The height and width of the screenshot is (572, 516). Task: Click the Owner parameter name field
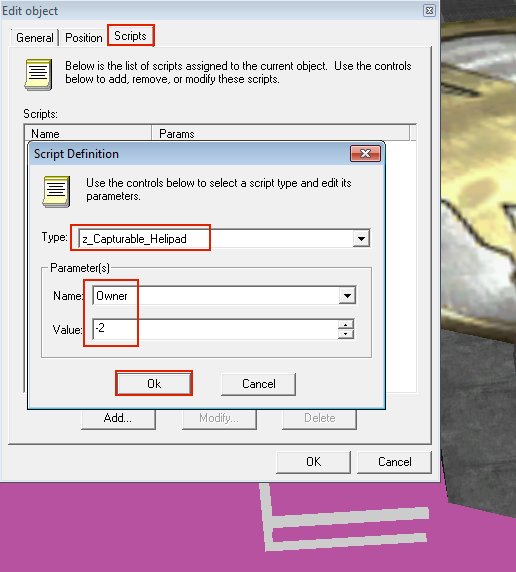216,295
